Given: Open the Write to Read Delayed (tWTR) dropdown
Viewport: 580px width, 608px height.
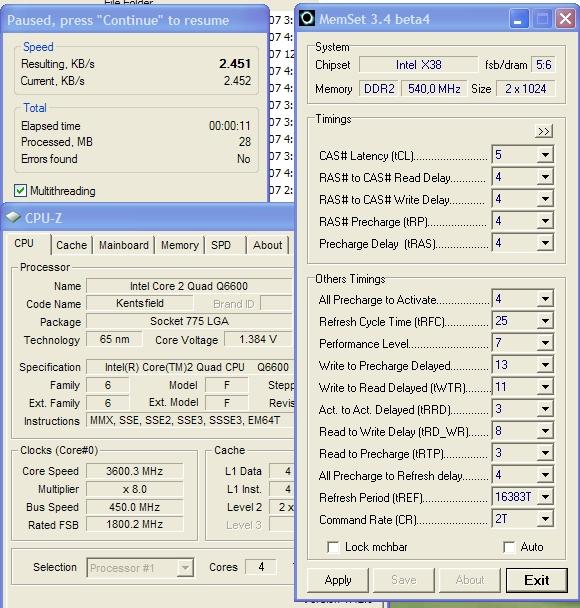Looking at the screenshot, I should [545, 387].
